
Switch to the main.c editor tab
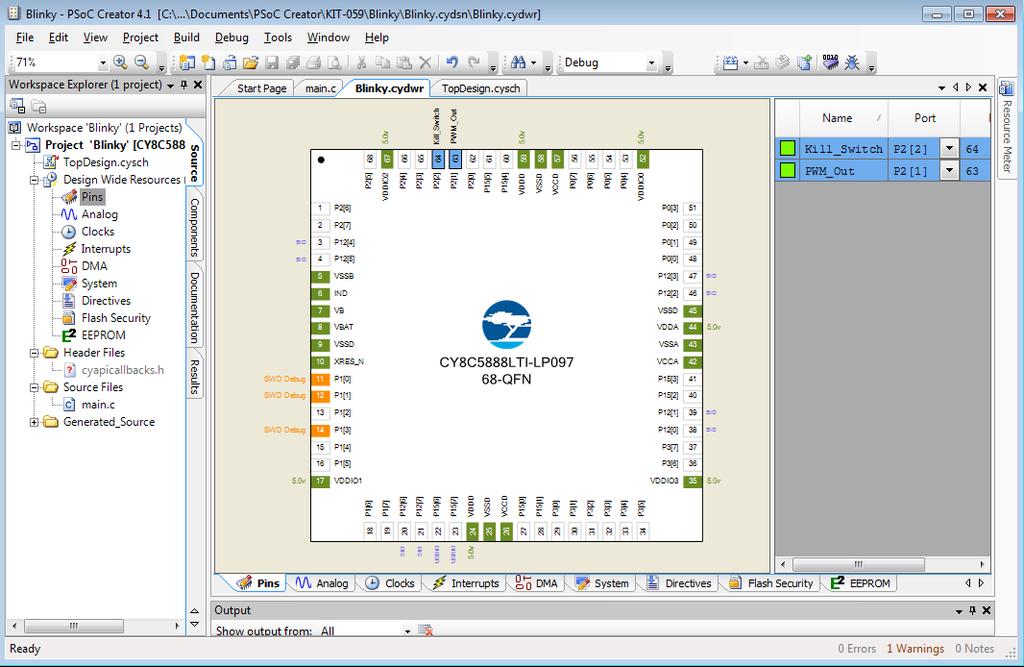pos(320,88)
